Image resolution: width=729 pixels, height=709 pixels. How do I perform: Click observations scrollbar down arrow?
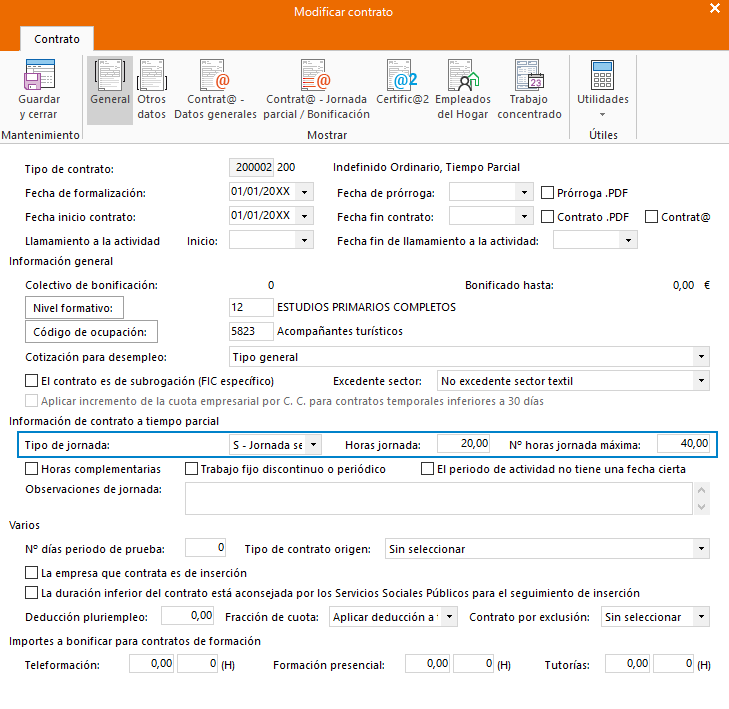click(x=702, y=507)
